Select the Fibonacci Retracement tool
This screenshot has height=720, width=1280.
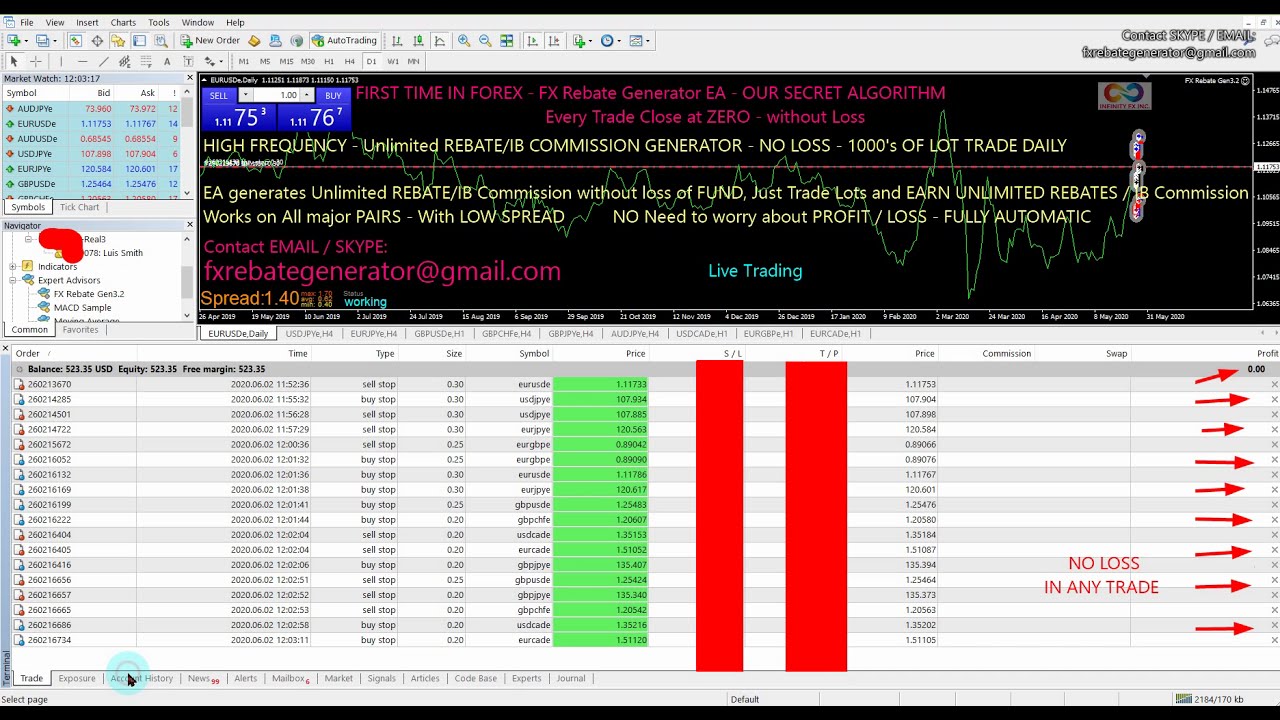[x=146, y=62]
